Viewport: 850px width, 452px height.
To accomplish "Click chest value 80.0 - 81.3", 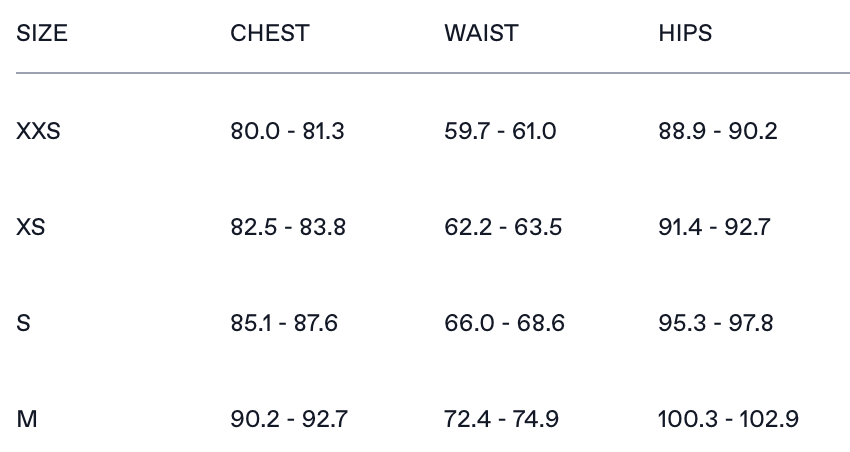I will pos(287,131).
